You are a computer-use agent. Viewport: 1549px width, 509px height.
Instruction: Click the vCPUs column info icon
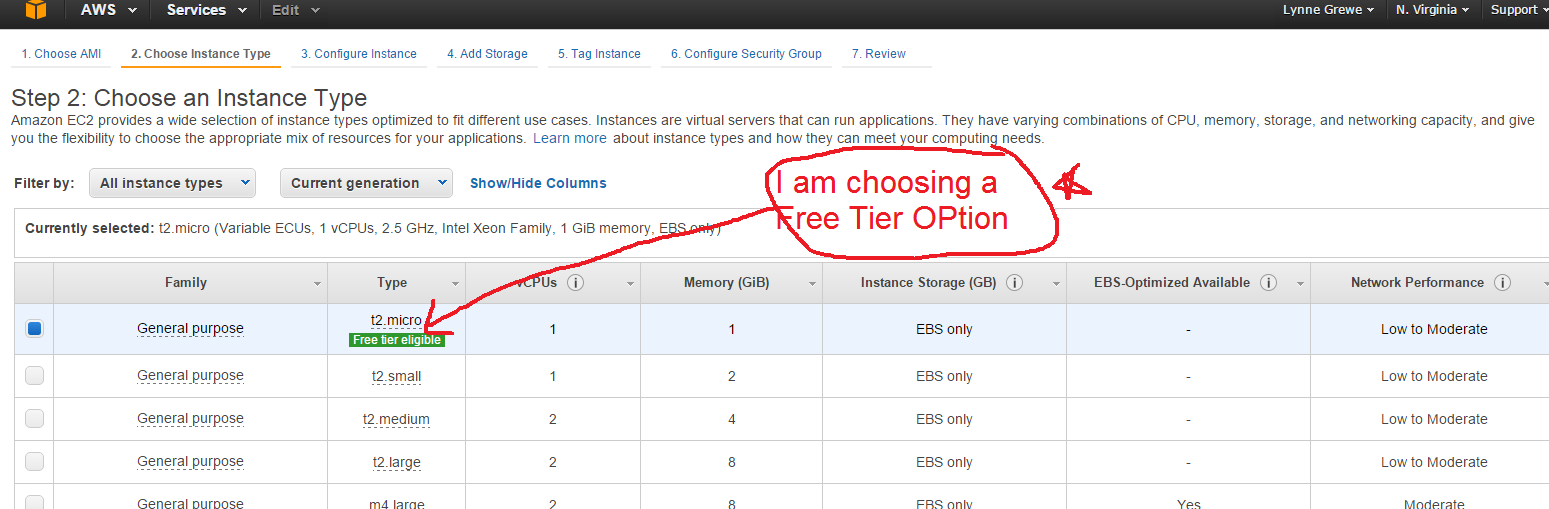click(x=576, y=283)
